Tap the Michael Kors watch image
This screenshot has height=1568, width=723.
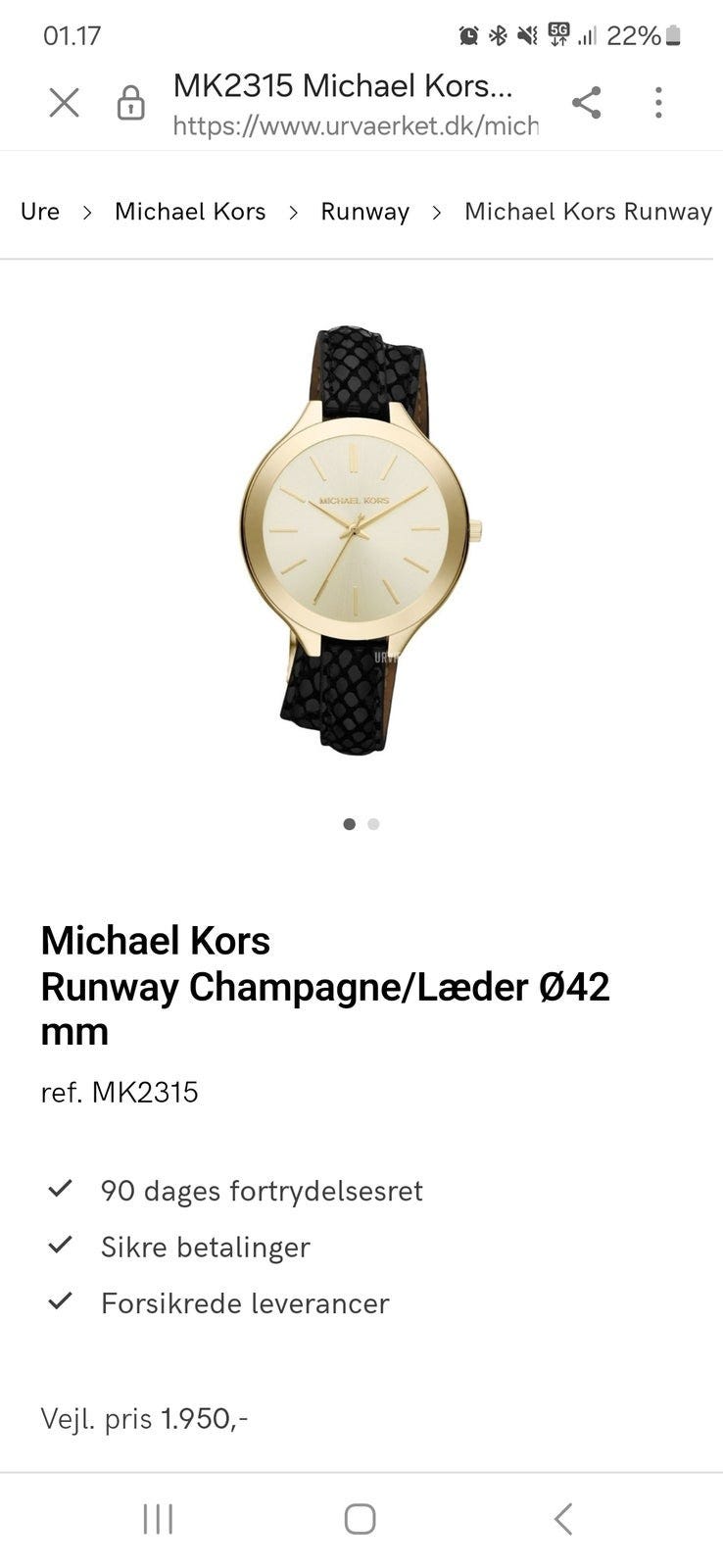pyautogui.click(x=361, y=538)
